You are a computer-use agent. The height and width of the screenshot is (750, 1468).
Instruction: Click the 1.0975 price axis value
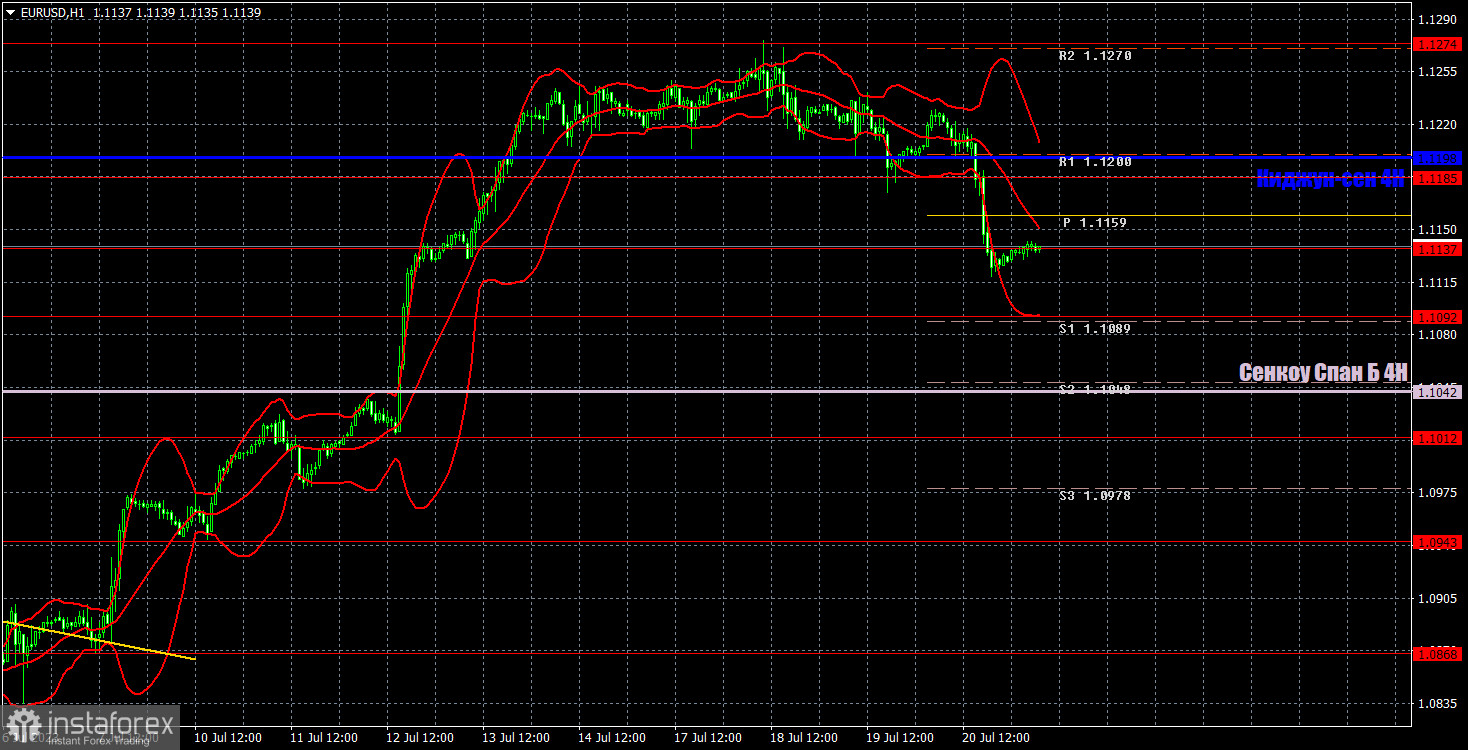pos(1438,493)
